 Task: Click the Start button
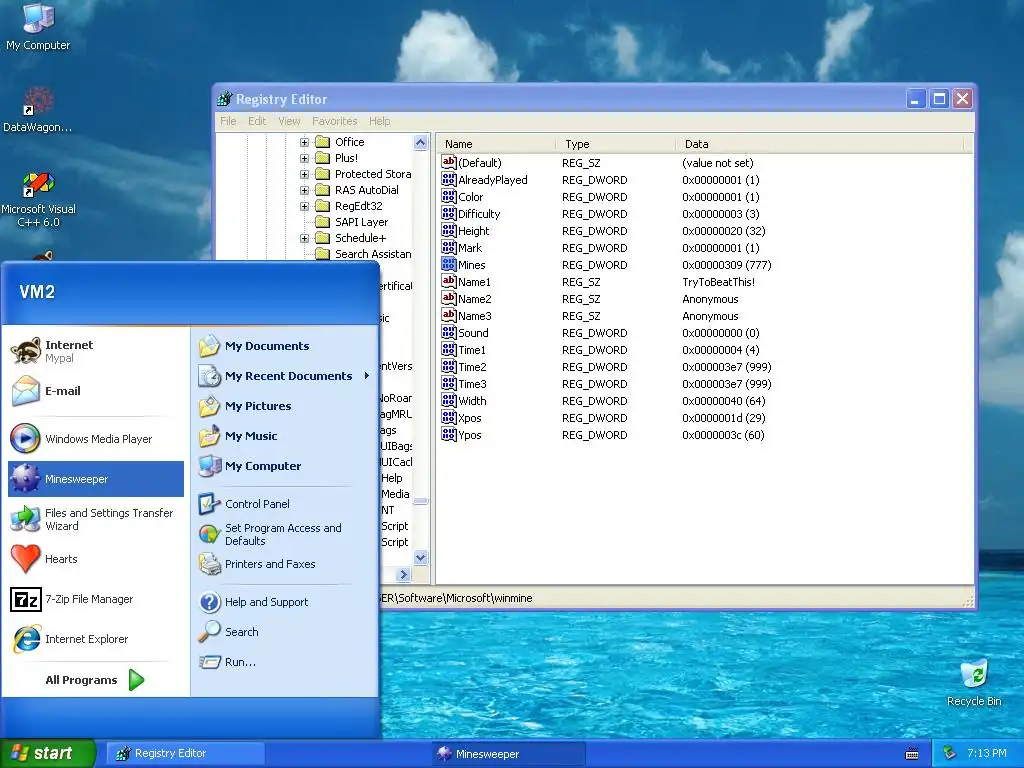48,753
